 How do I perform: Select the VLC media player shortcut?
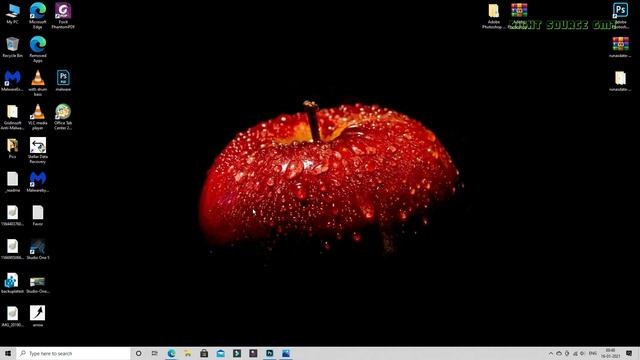[x=38, y=117]
